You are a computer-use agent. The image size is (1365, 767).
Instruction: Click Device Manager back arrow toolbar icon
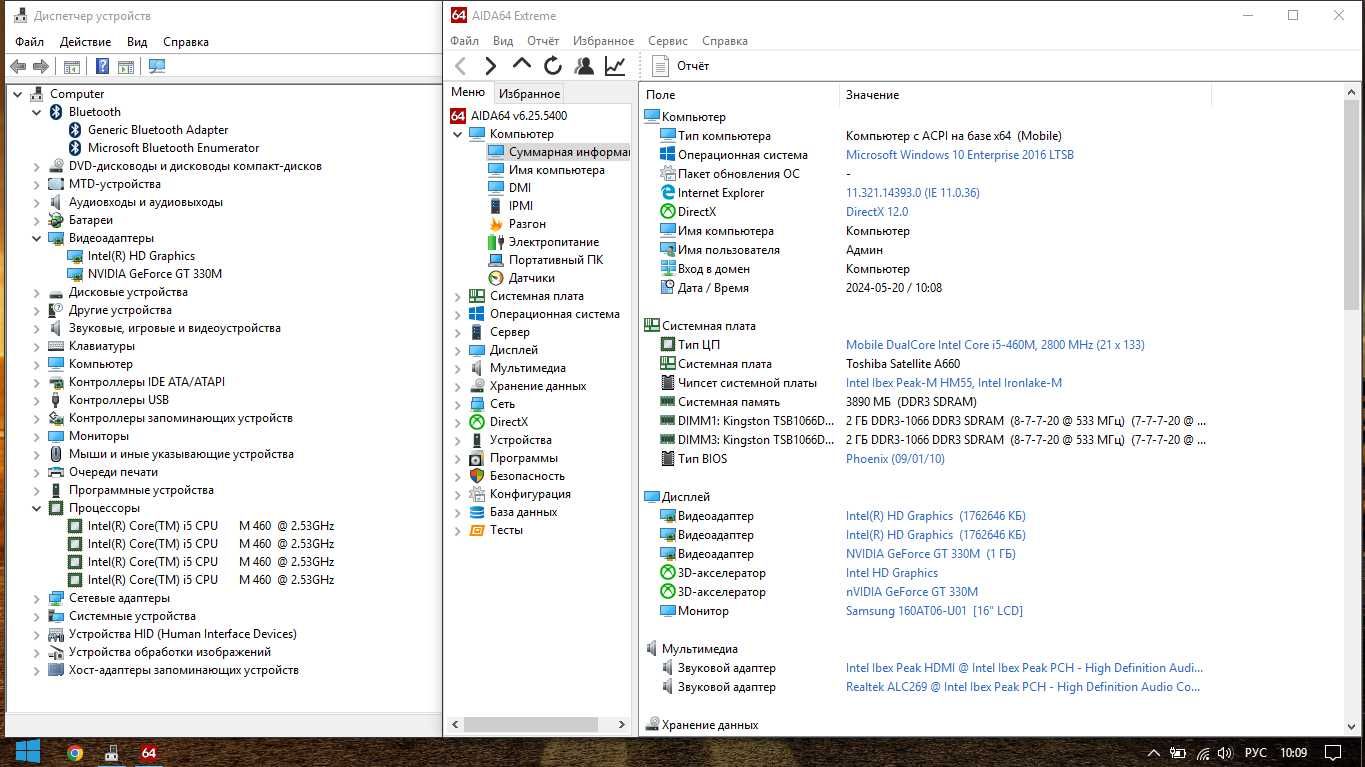(x=18, y=67)
